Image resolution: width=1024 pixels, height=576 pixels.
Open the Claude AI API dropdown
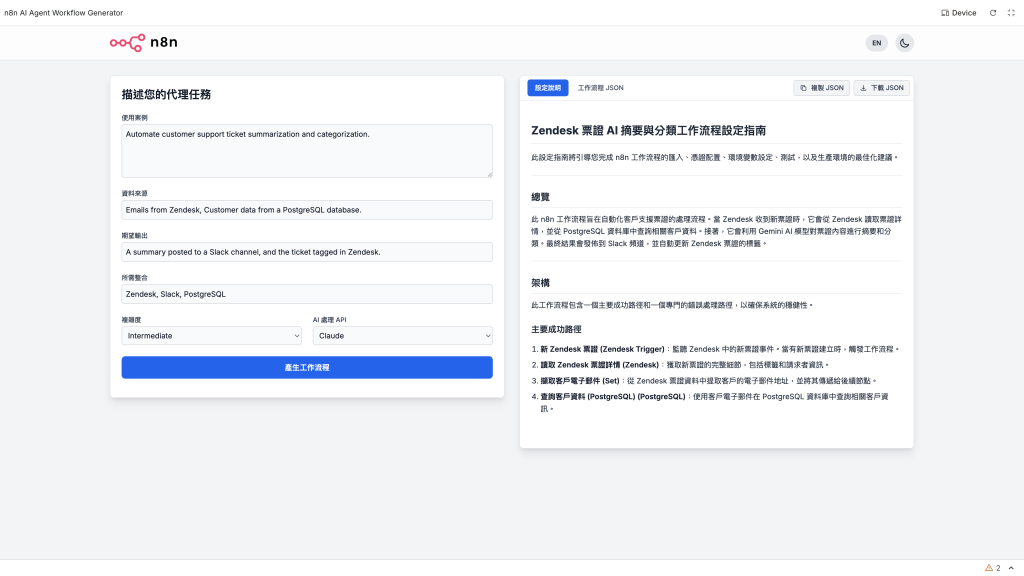pyautogui.click(x=402, y=336)
